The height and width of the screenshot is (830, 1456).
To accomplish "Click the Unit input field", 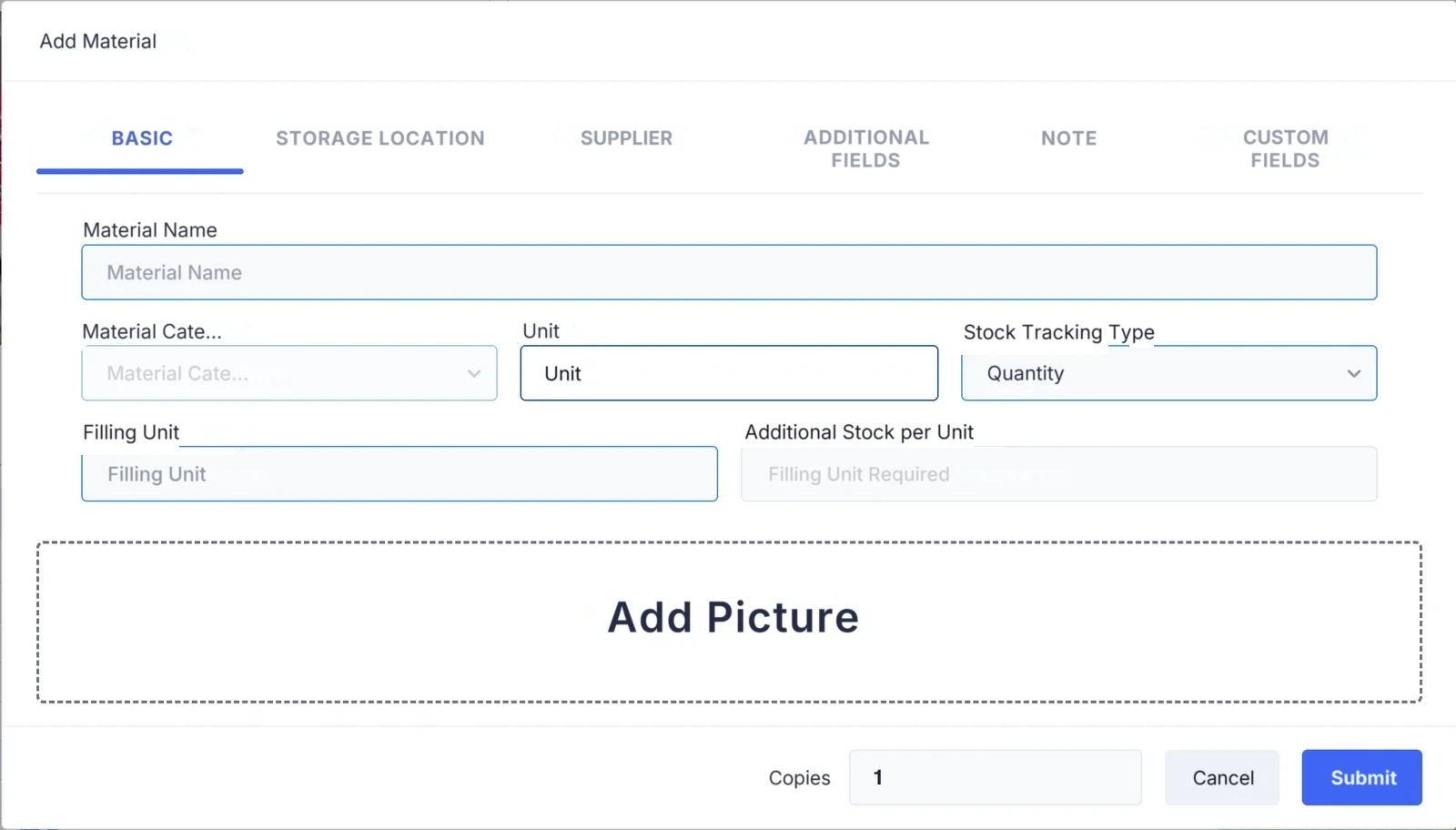I will coord(729,373).
